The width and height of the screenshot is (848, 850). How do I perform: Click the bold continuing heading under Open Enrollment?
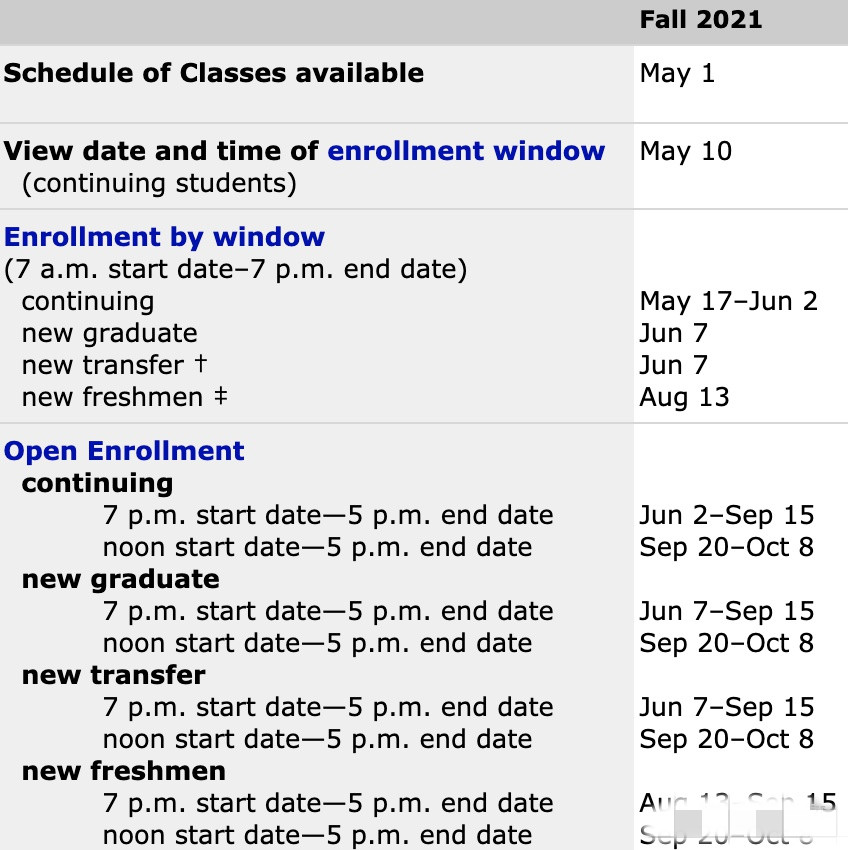(x=98, y=483)
